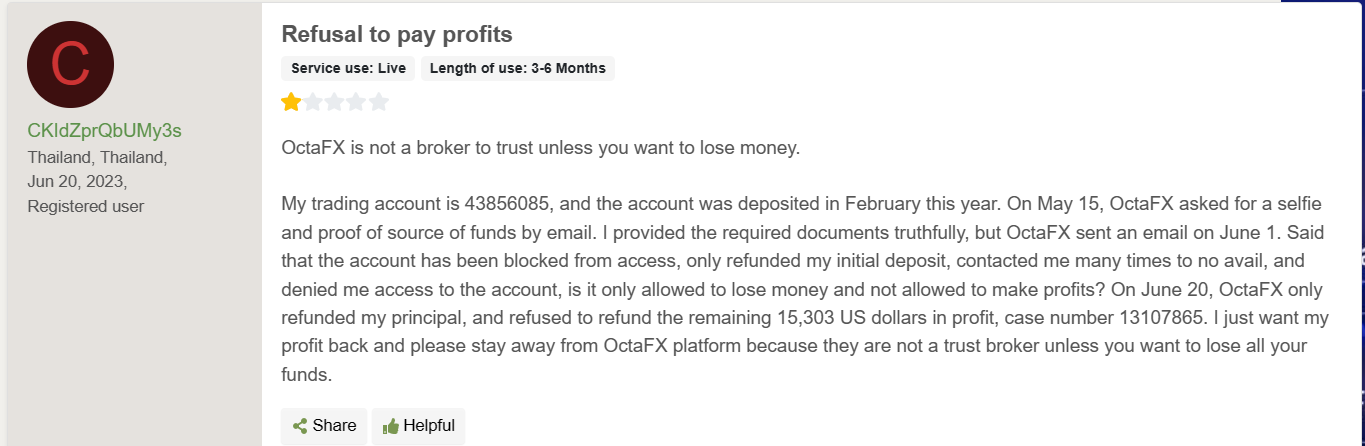Viewport: 1365px width, 446px height.
Task: Click the "Thailand, Thailand" location text
Action: [x=98, y=158]
